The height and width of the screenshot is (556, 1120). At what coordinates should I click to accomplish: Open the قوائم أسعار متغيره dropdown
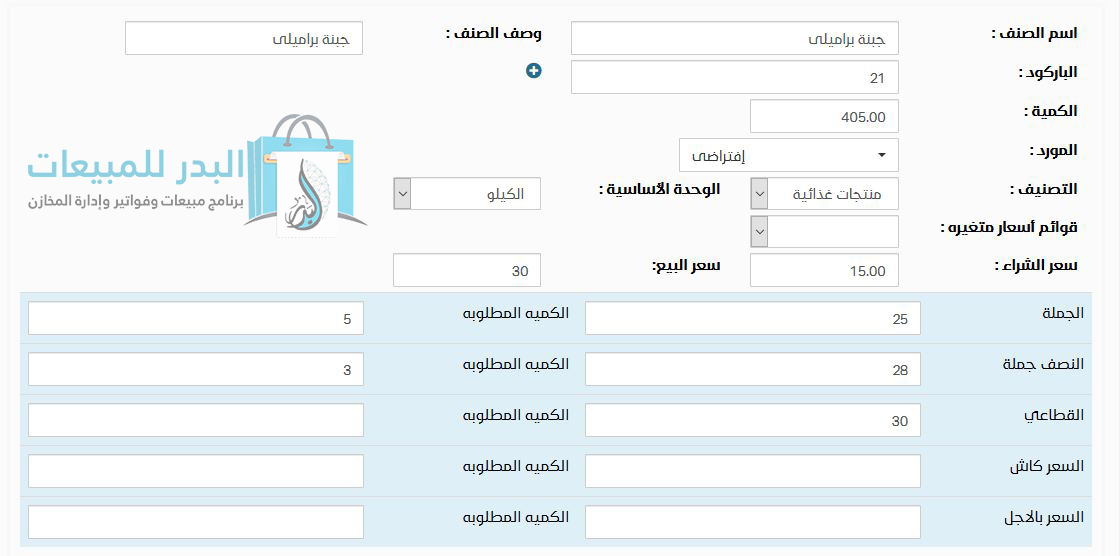pyautogui.click(x=824, y=232)
